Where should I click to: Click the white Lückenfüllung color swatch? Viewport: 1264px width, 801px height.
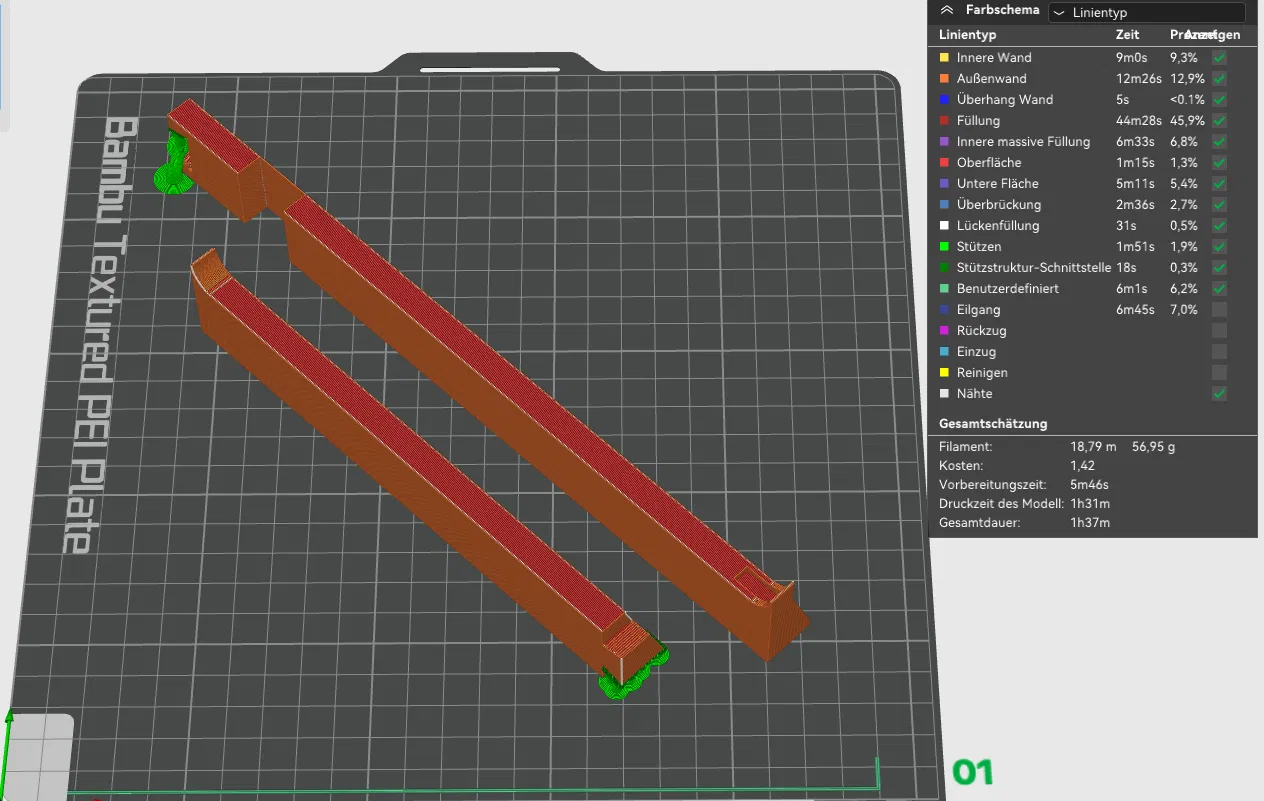944,226
